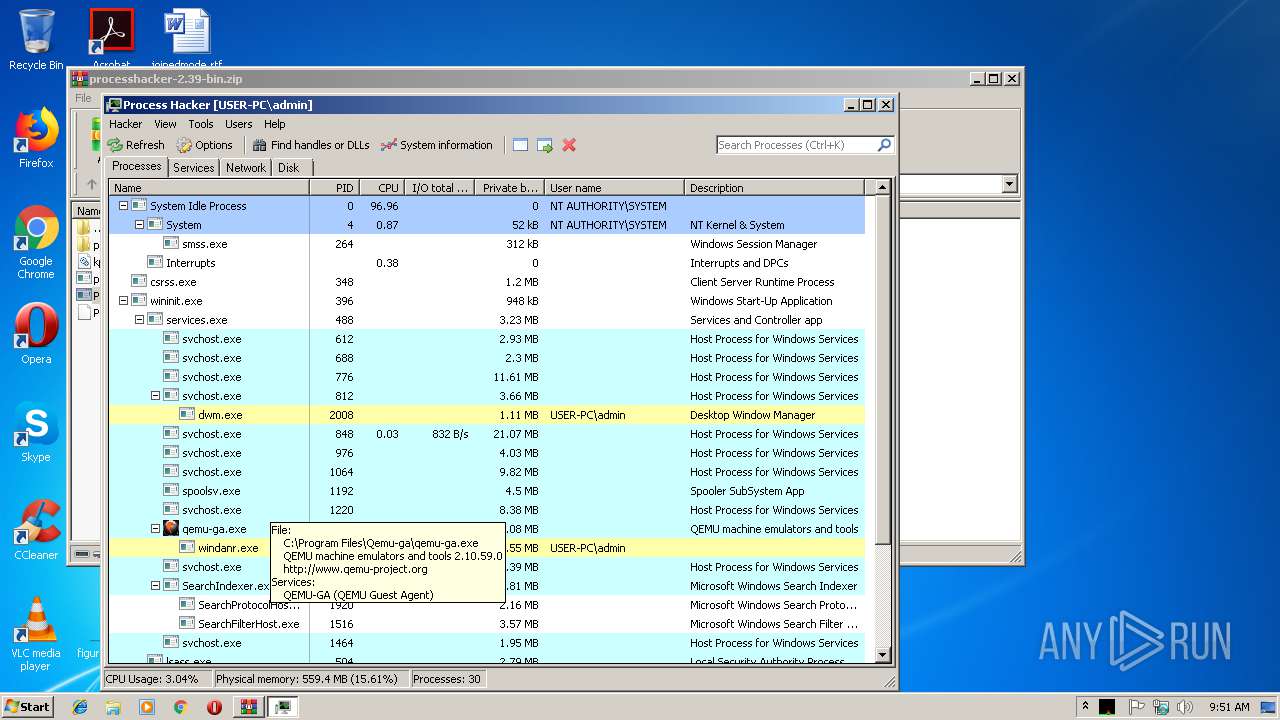Sort by the Private bytes column header

coord(509,187)
